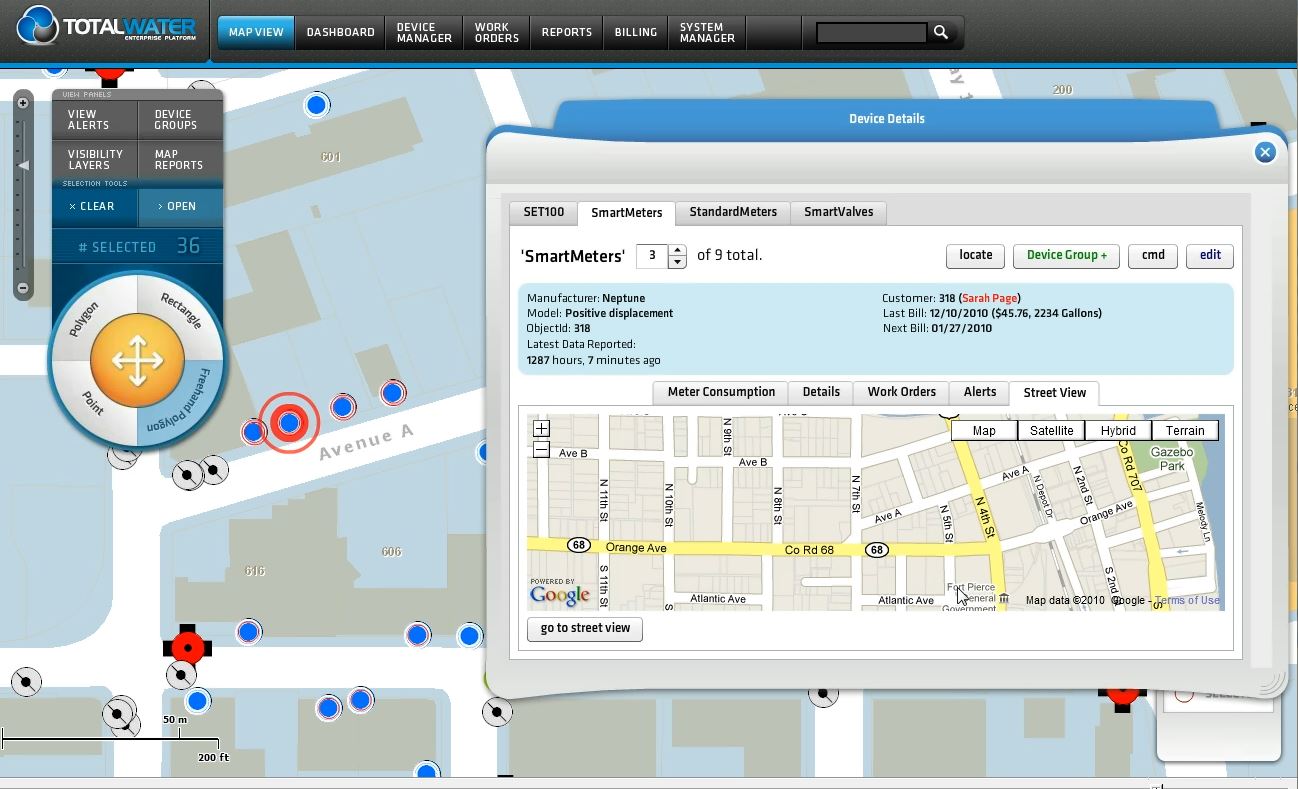1298x789 pixels.
Task: Switch to the SmartValves tab
Action: pyautogui.click(x=838, y=212)
